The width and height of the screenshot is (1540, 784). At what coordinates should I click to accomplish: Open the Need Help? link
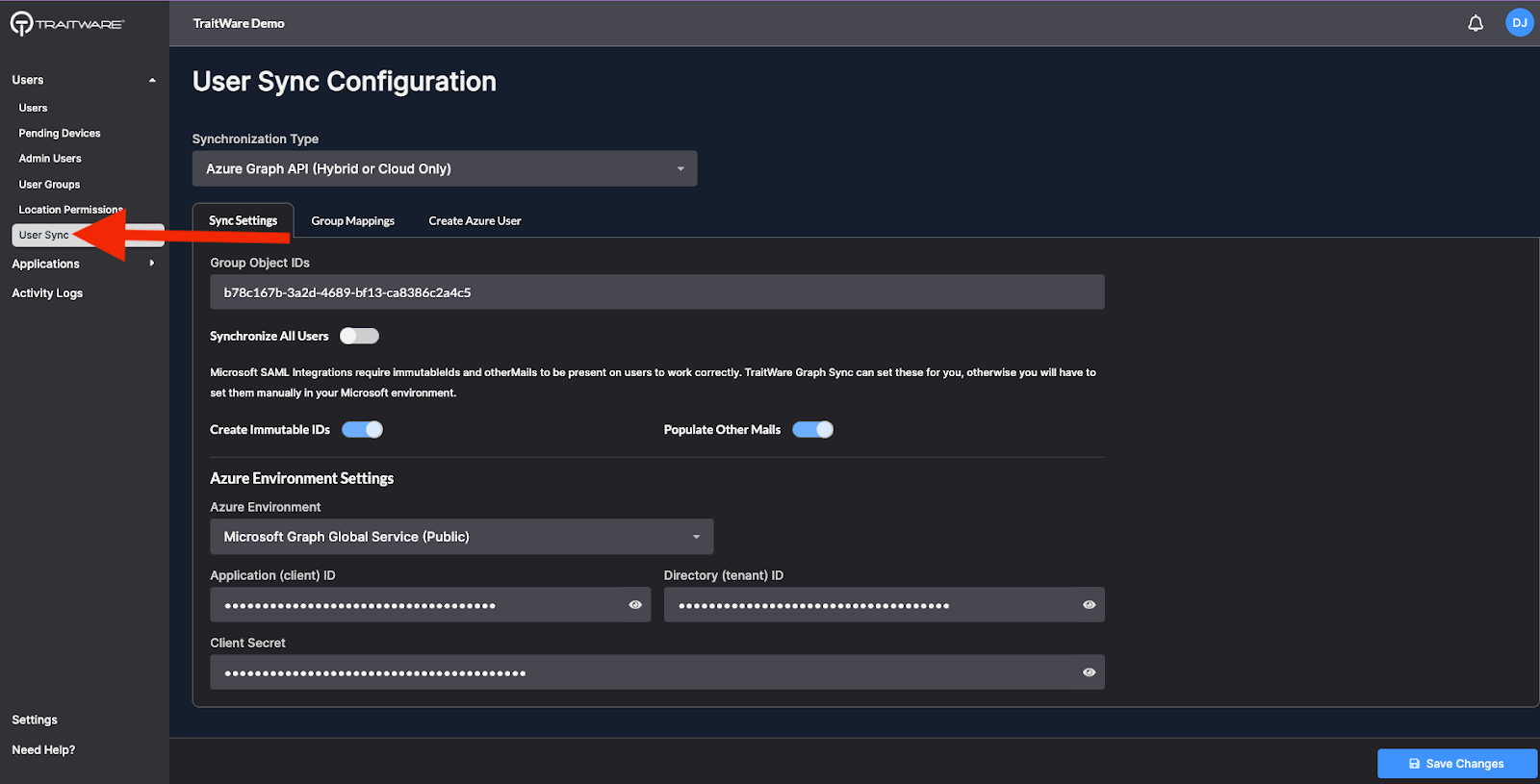(43, 750)
